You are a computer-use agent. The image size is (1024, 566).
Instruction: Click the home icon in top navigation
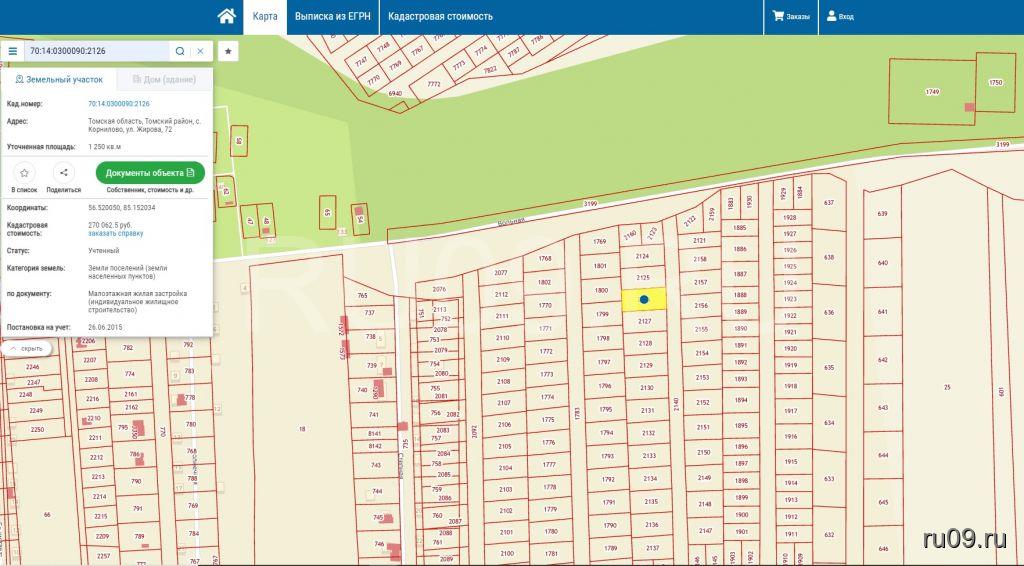click(227, 16)
